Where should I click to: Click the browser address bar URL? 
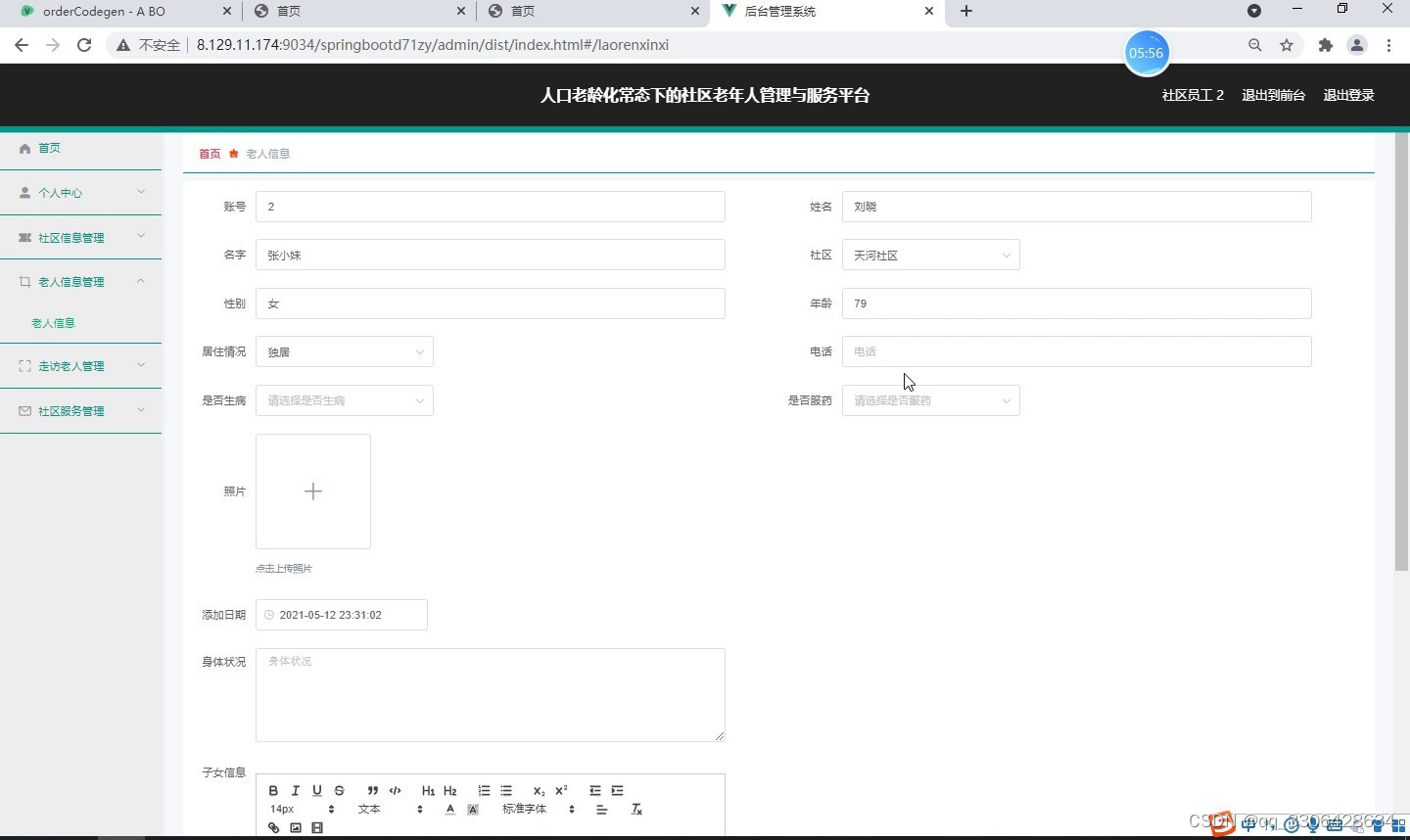432,45
